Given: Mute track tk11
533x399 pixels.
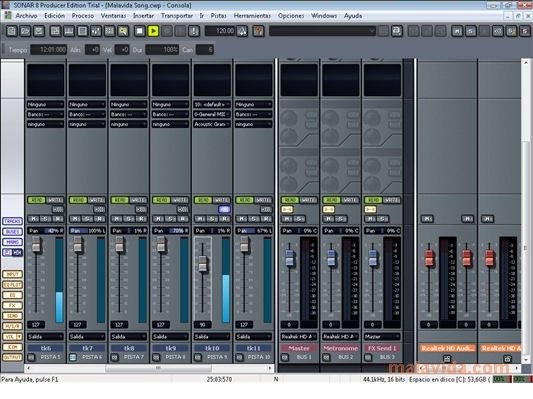Looking at the screenshot, I should tap(242, 219).
